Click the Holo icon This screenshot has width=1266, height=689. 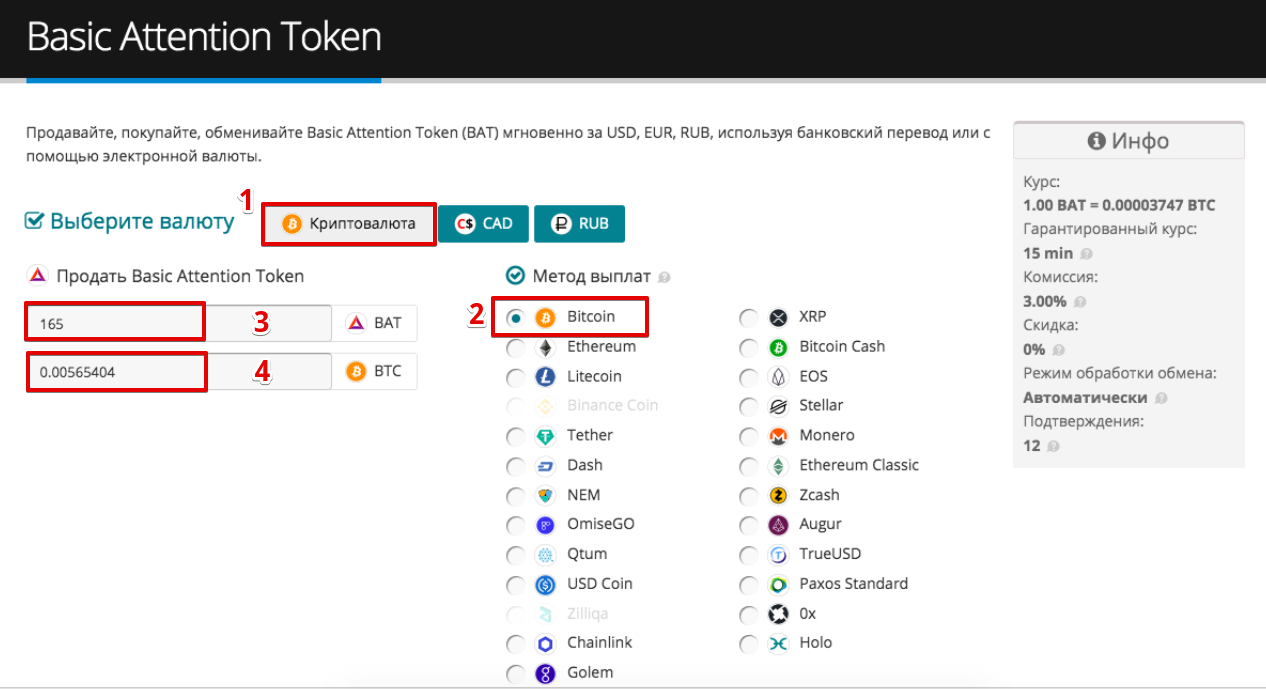[778, 644]
